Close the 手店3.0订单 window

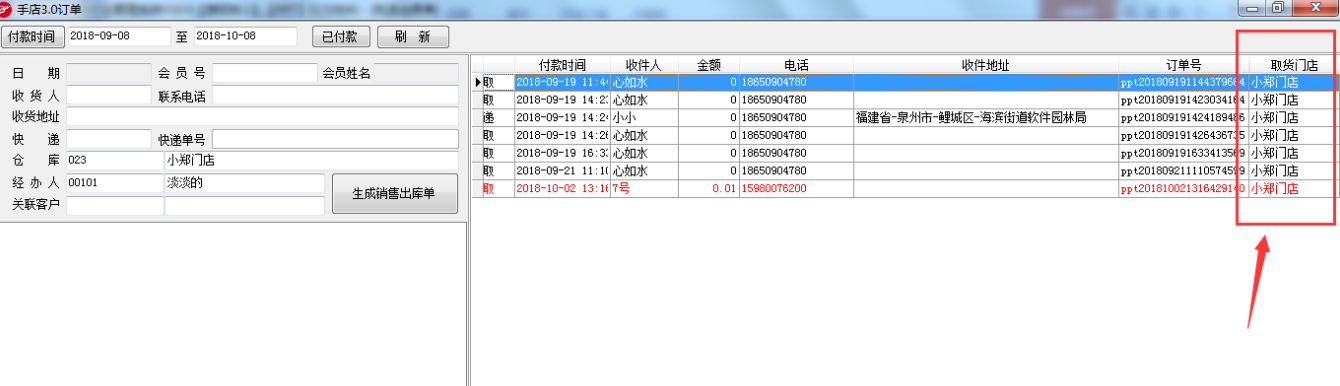pyautogui.click(x=1314, y=7)
